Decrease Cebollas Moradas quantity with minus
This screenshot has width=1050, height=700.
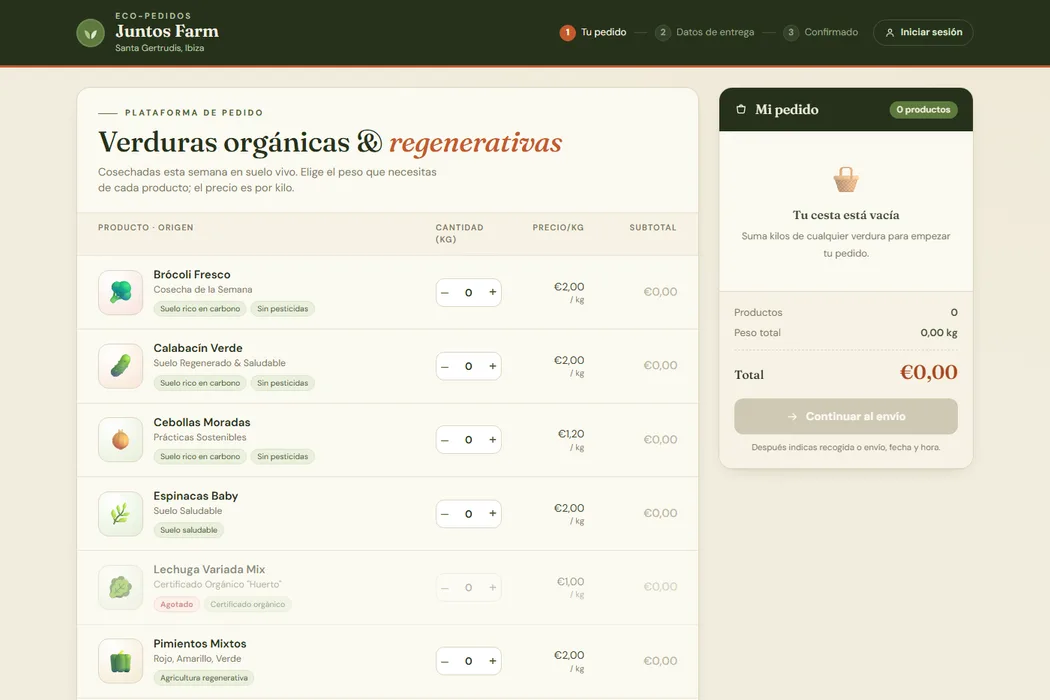[x=445, y=439]
